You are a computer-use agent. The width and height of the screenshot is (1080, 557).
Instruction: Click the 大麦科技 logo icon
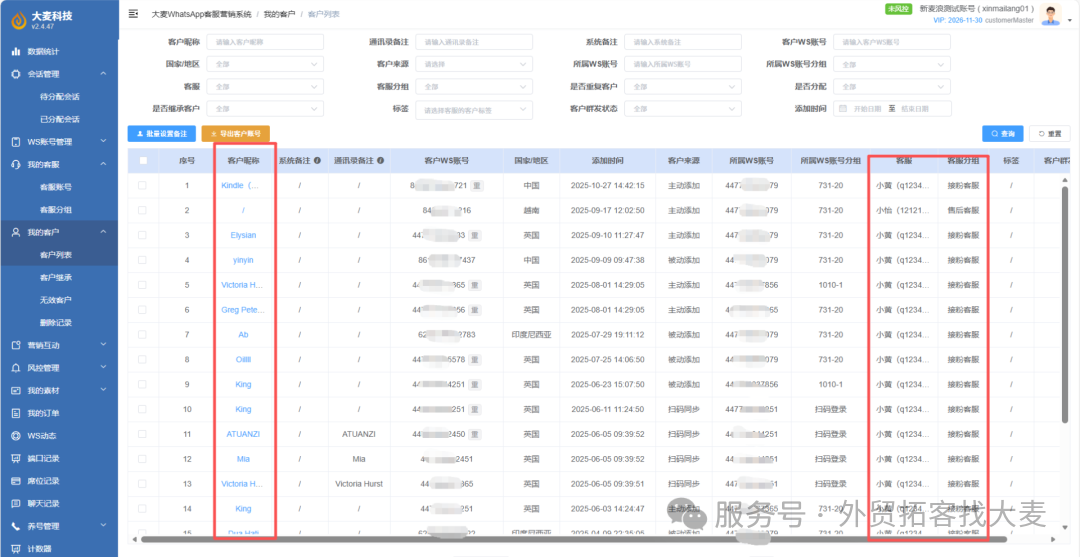pos(19,21)
